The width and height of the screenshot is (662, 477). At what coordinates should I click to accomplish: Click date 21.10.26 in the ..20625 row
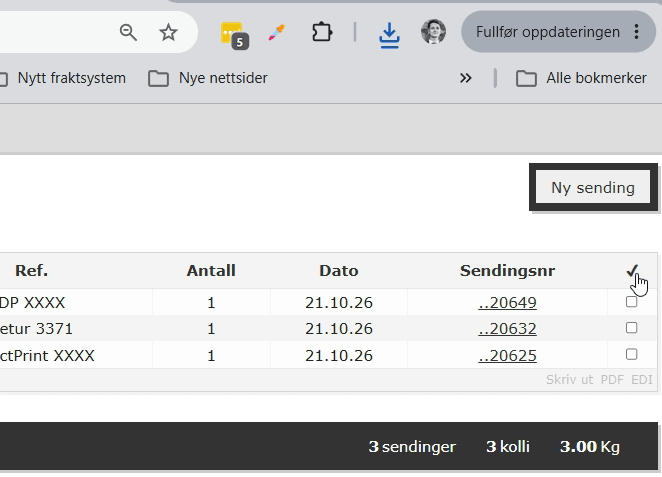[339, 355]
